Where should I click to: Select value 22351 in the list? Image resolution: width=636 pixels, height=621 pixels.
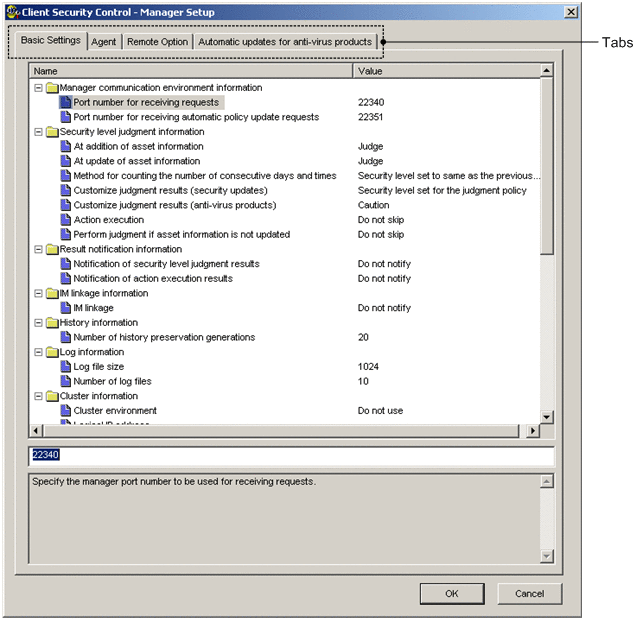[370, 117]
